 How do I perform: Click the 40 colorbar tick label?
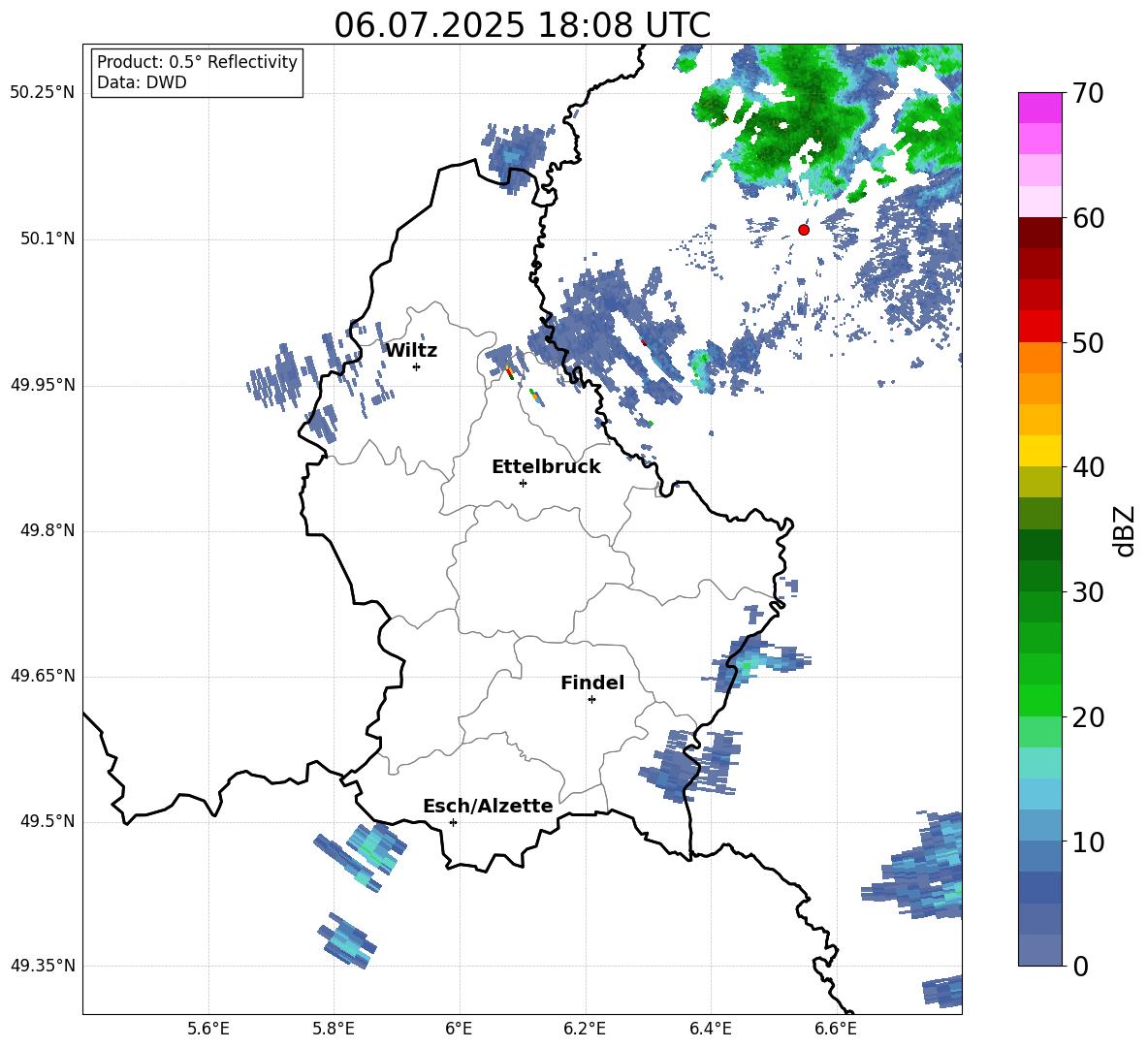tap(1088, 467)
